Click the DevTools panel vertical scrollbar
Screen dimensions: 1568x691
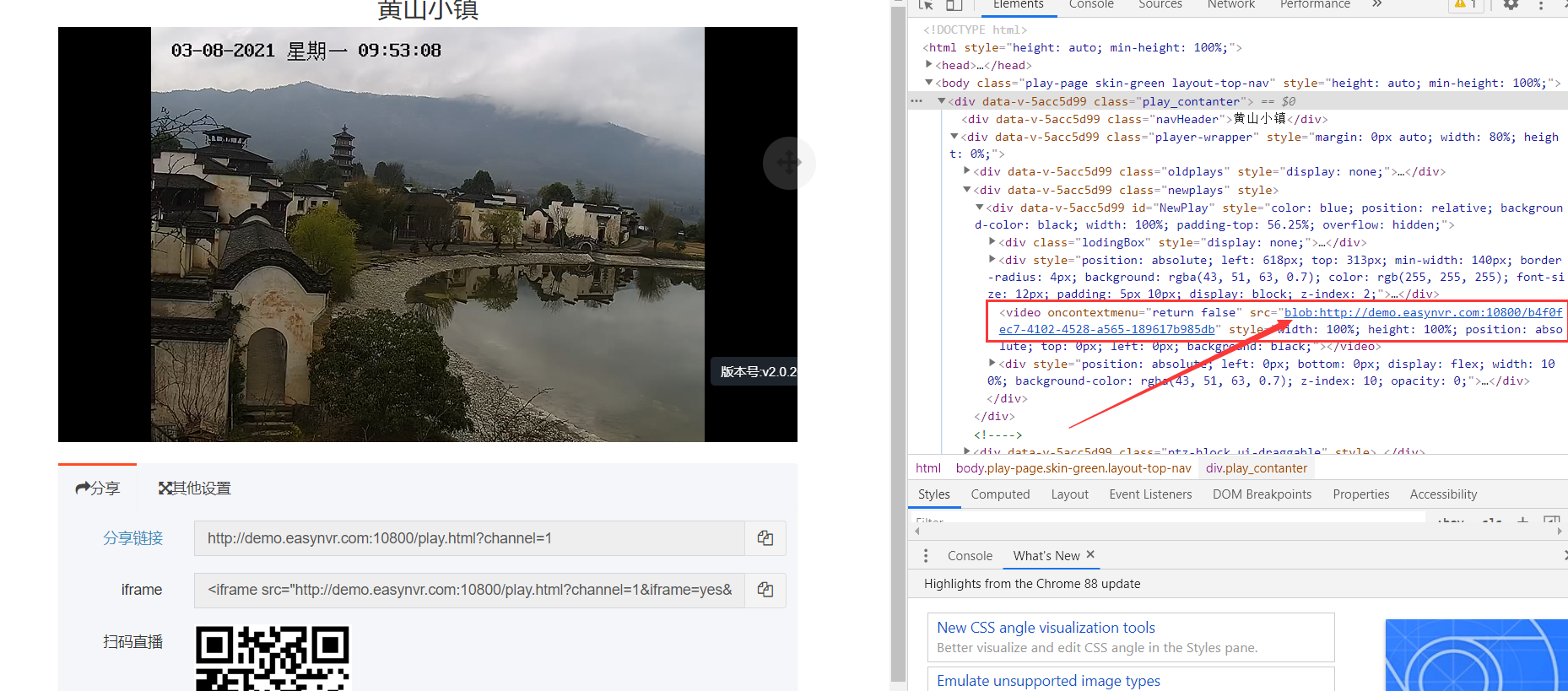[x=898, y=346]
